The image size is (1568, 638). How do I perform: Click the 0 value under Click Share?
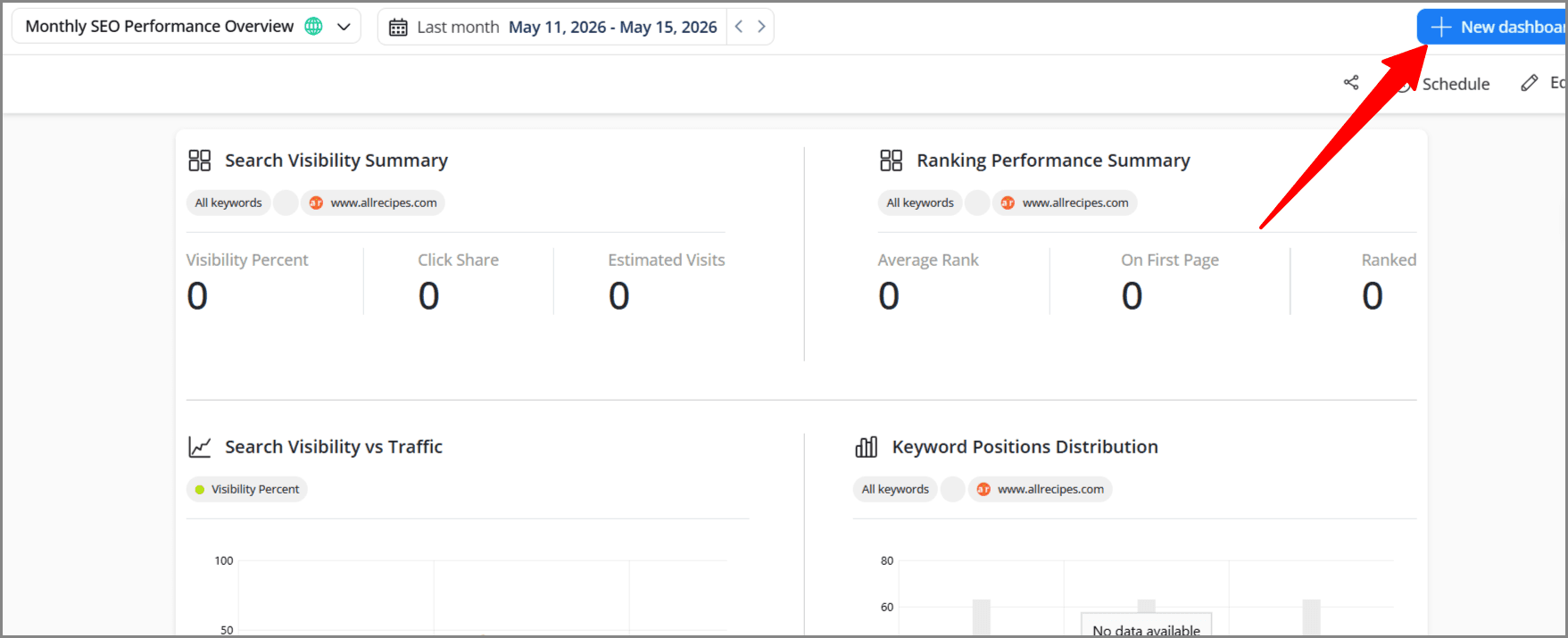coord(429,296)
